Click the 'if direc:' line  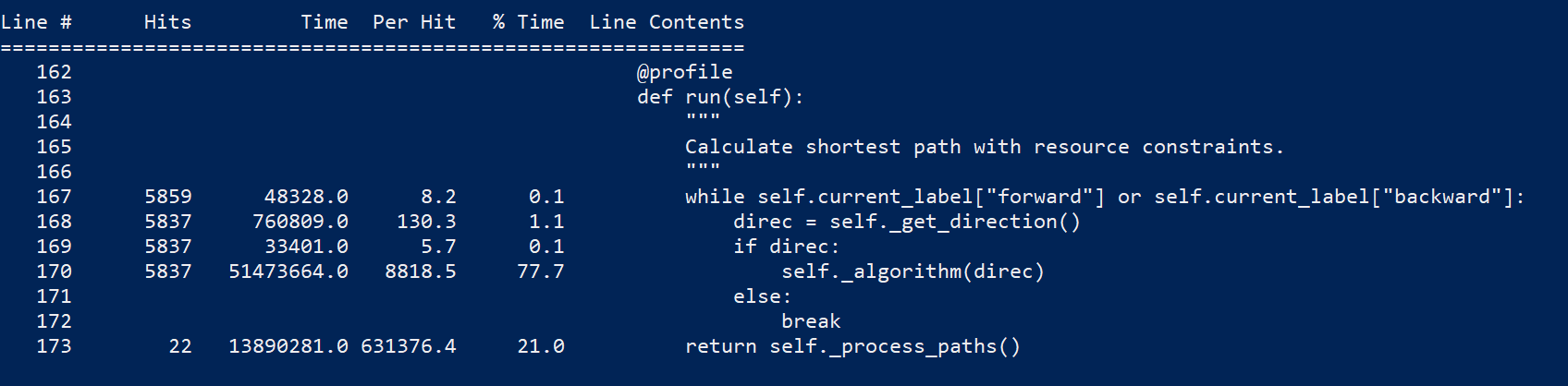click(786, 247)
